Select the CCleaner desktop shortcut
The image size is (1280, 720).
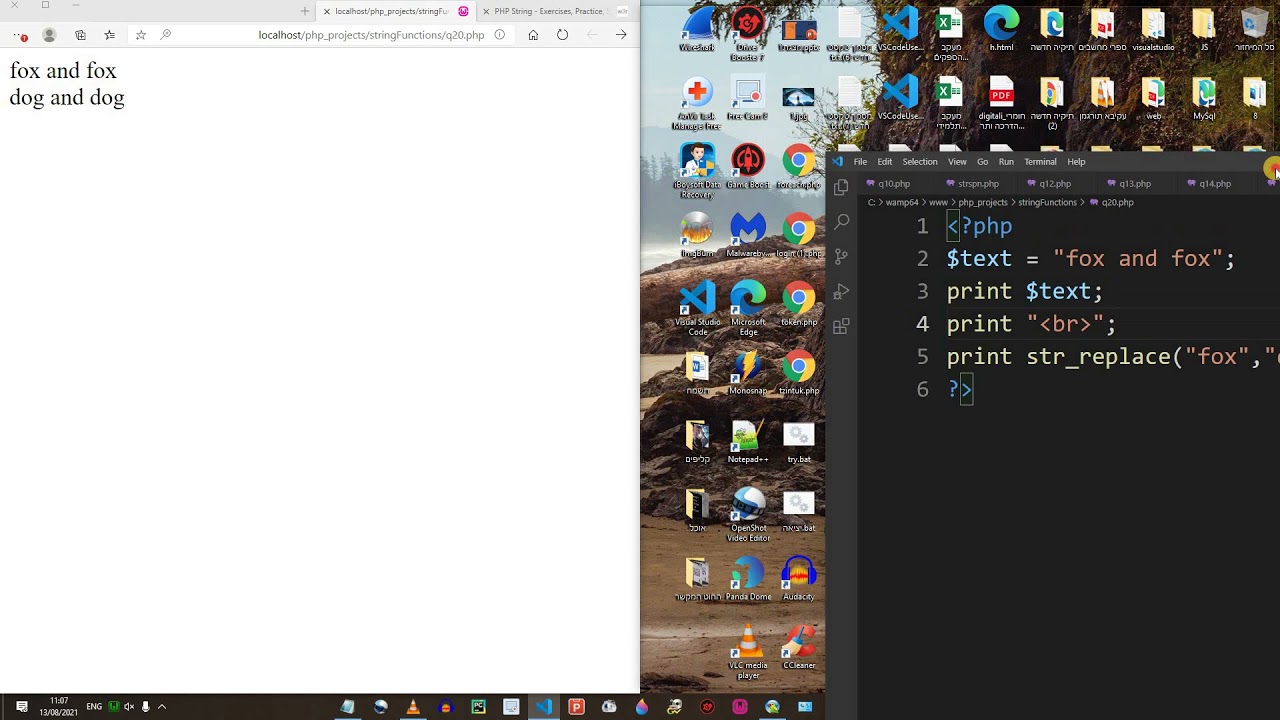[798, 647]
